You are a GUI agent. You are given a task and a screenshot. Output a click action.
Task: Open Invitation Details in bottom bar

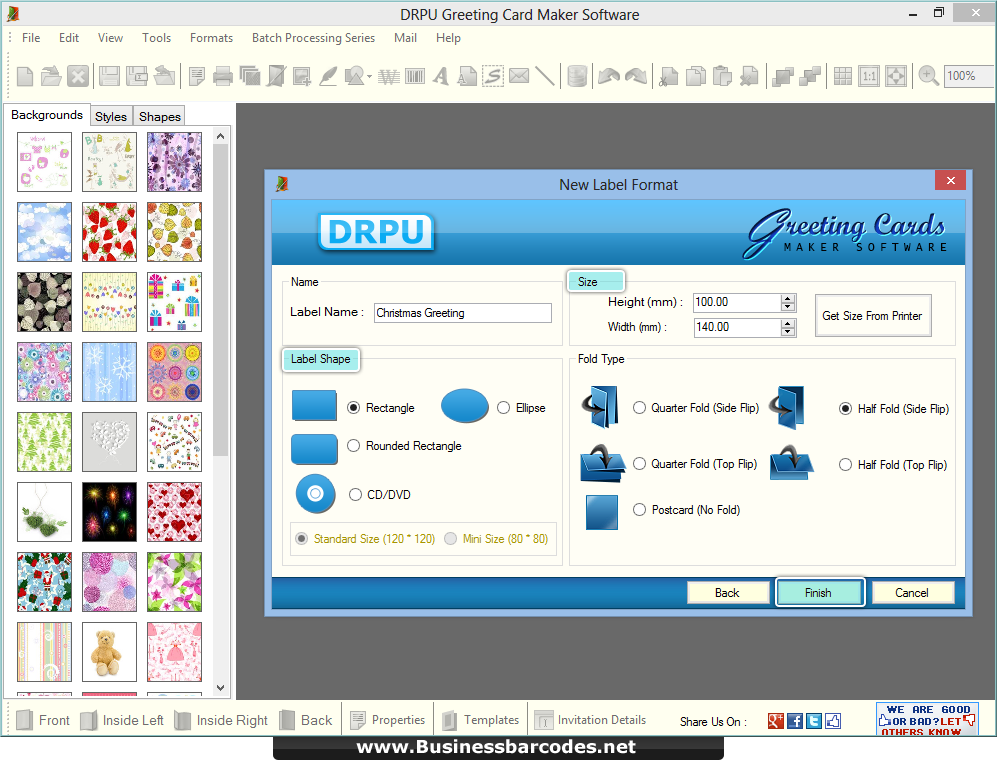(x=590, y=720)
